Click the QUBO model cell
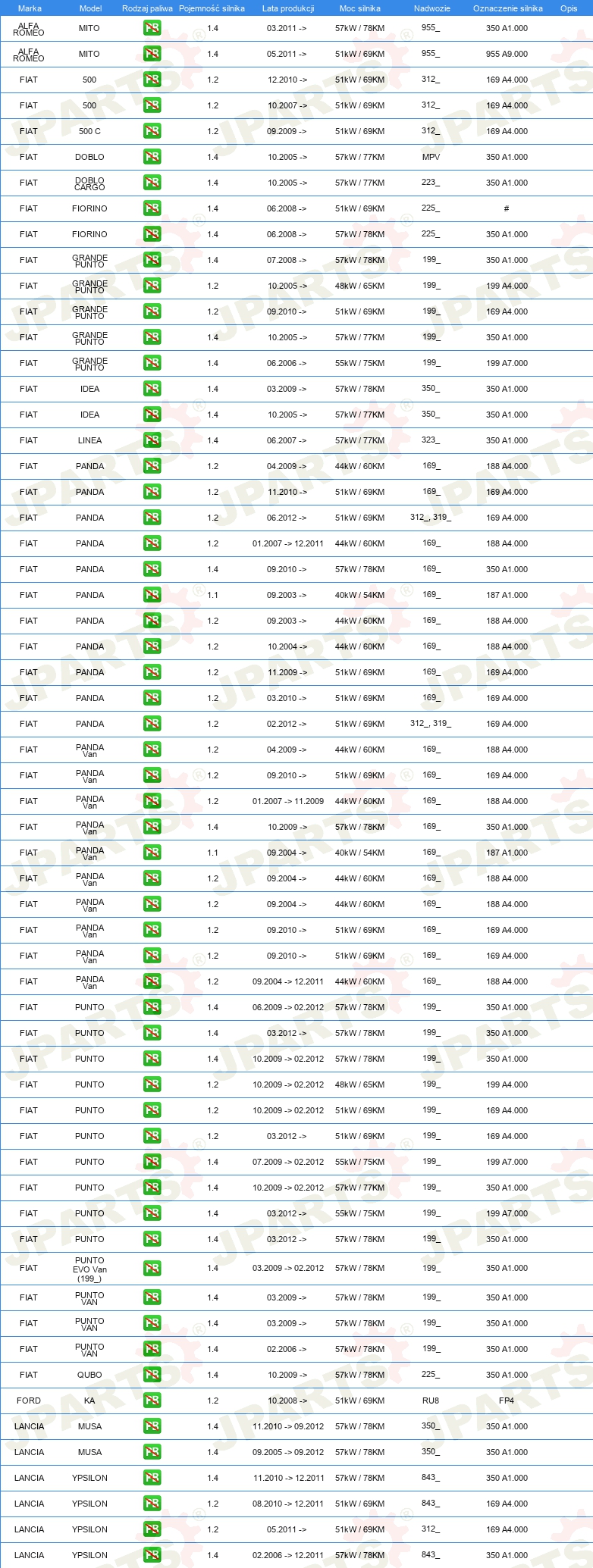 tap(89, 1375)
